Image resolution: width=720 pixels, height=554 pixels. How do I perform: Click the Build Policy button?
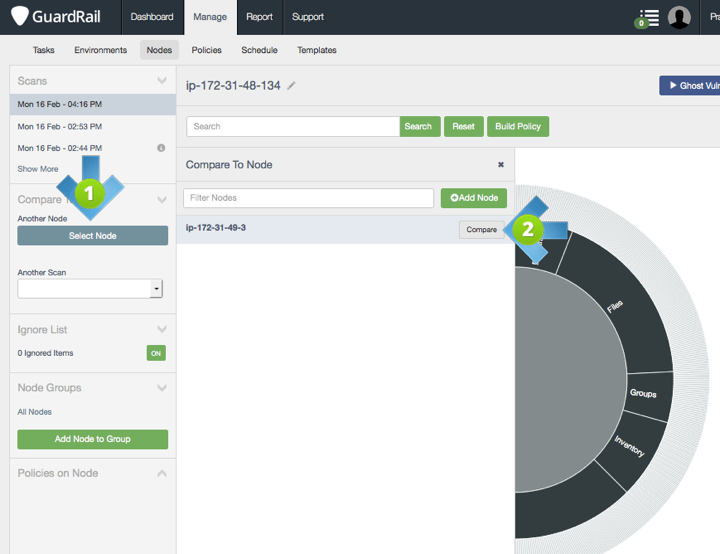pos(518,126)
